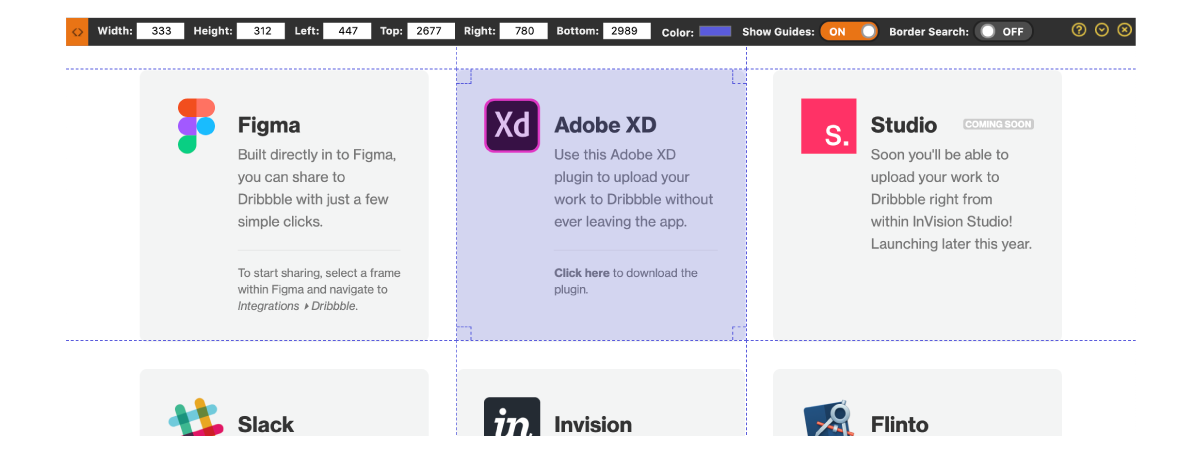Click the collapse down-arrow circle icon
The height and width of the screenshot is (454, 1200).
(1101, 30)
